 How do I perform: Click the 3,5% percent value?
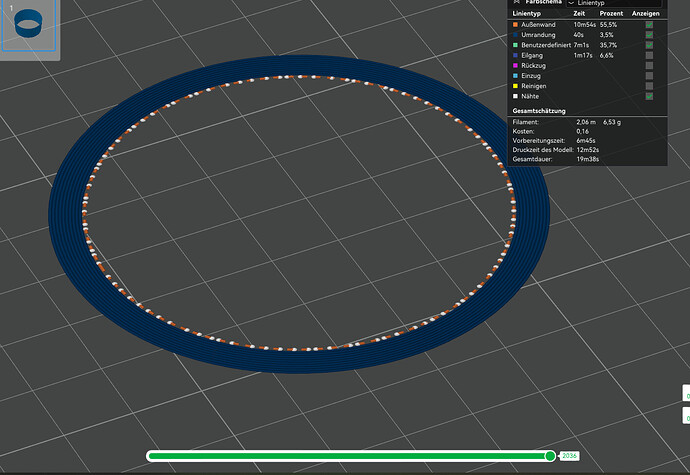coord(606,35)
